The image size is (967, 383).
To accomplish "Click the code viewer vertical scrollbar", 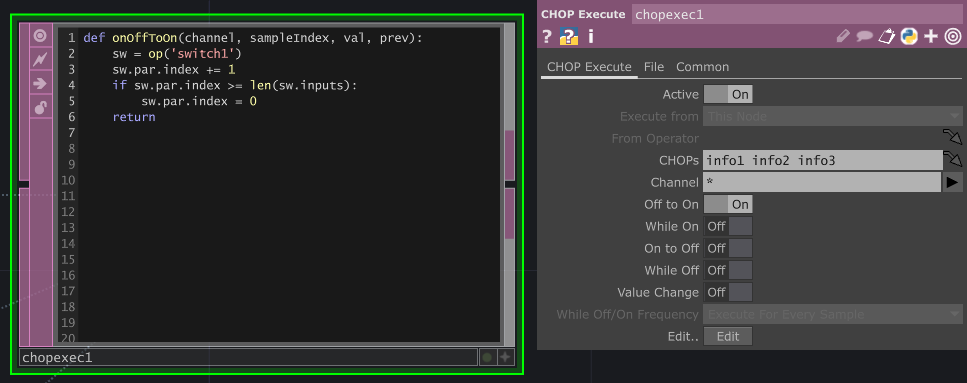I will 509,184.
